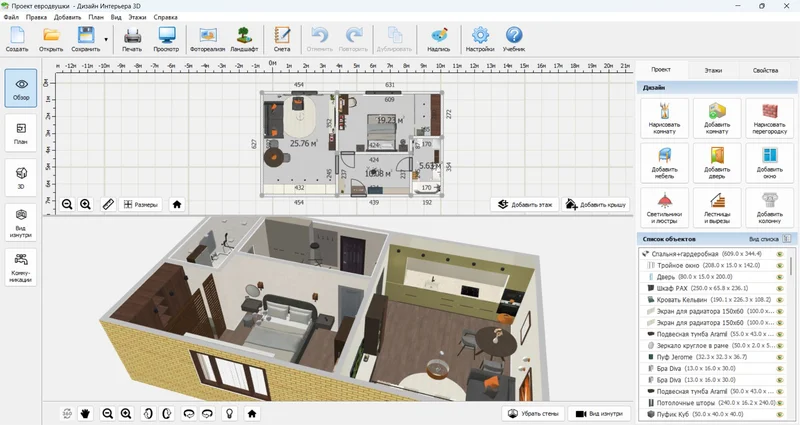This screenshot has width=800, height=425.
Task: Hide the Тройное окно object
Action: pos(780,265)
